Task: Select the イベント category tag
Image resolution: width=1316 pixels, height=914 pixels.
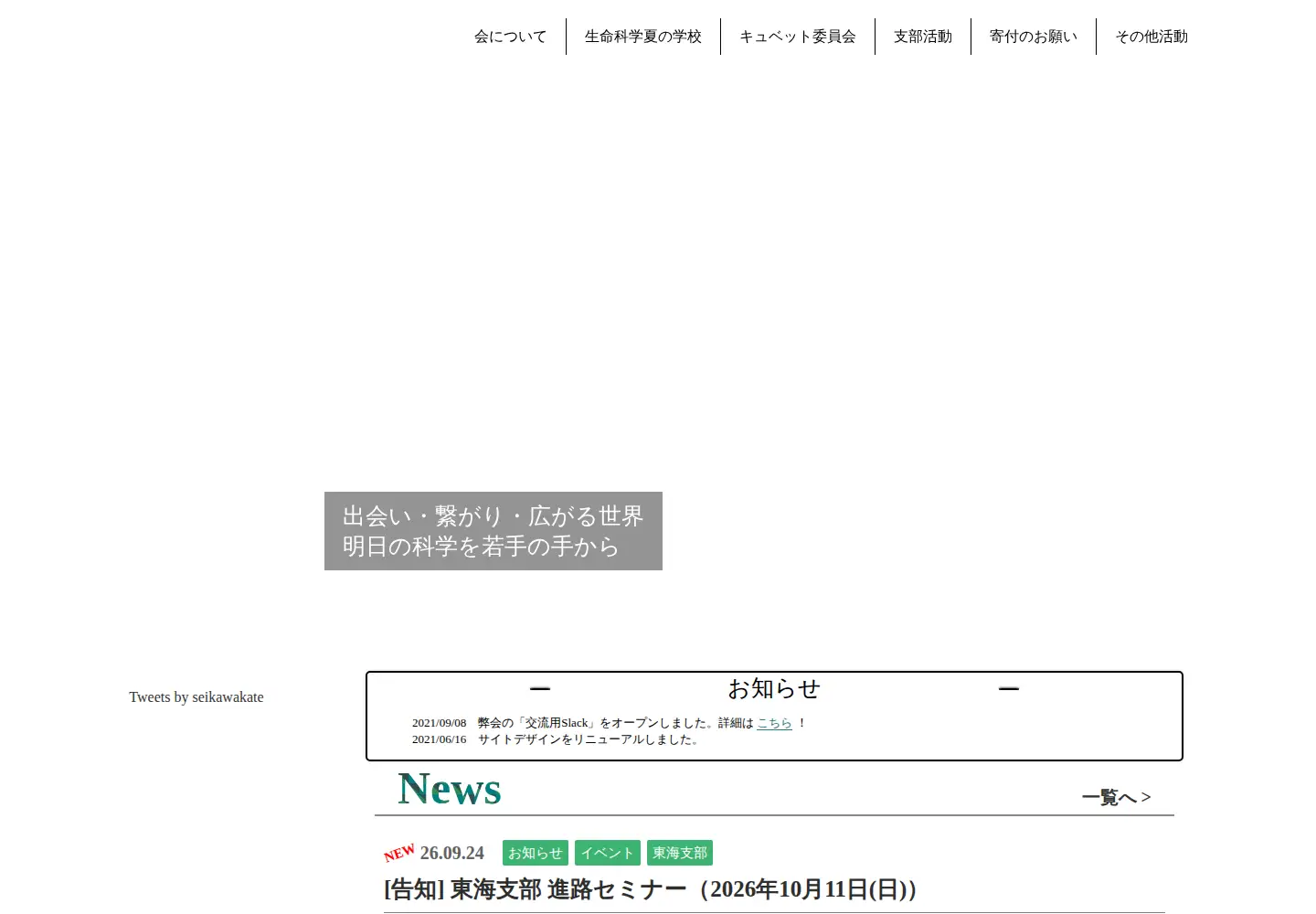Action: click(x=608, y=853)
